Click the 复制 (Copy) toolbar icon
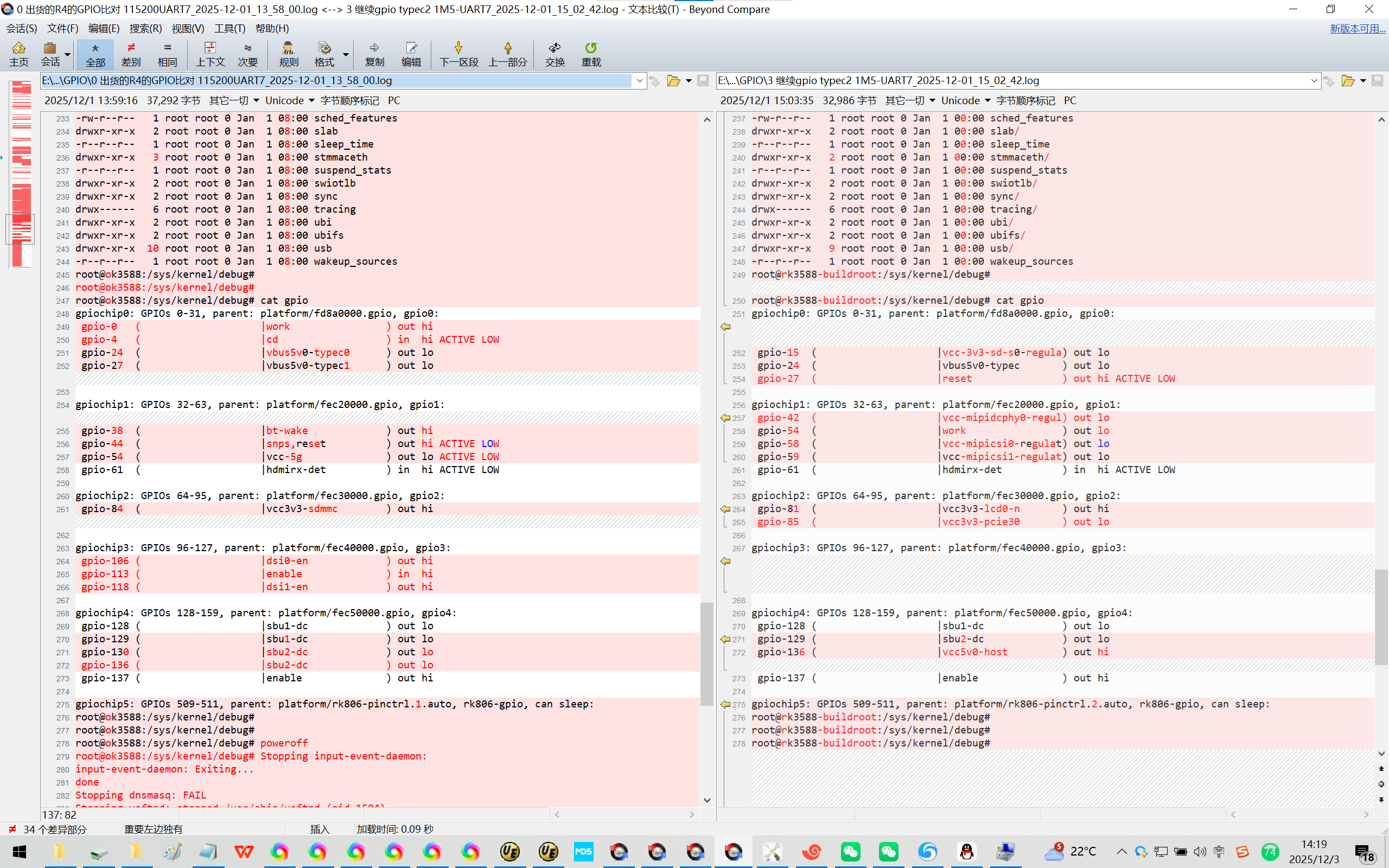The height and width of the screenshot is (868, 1389). coord(374,54)
